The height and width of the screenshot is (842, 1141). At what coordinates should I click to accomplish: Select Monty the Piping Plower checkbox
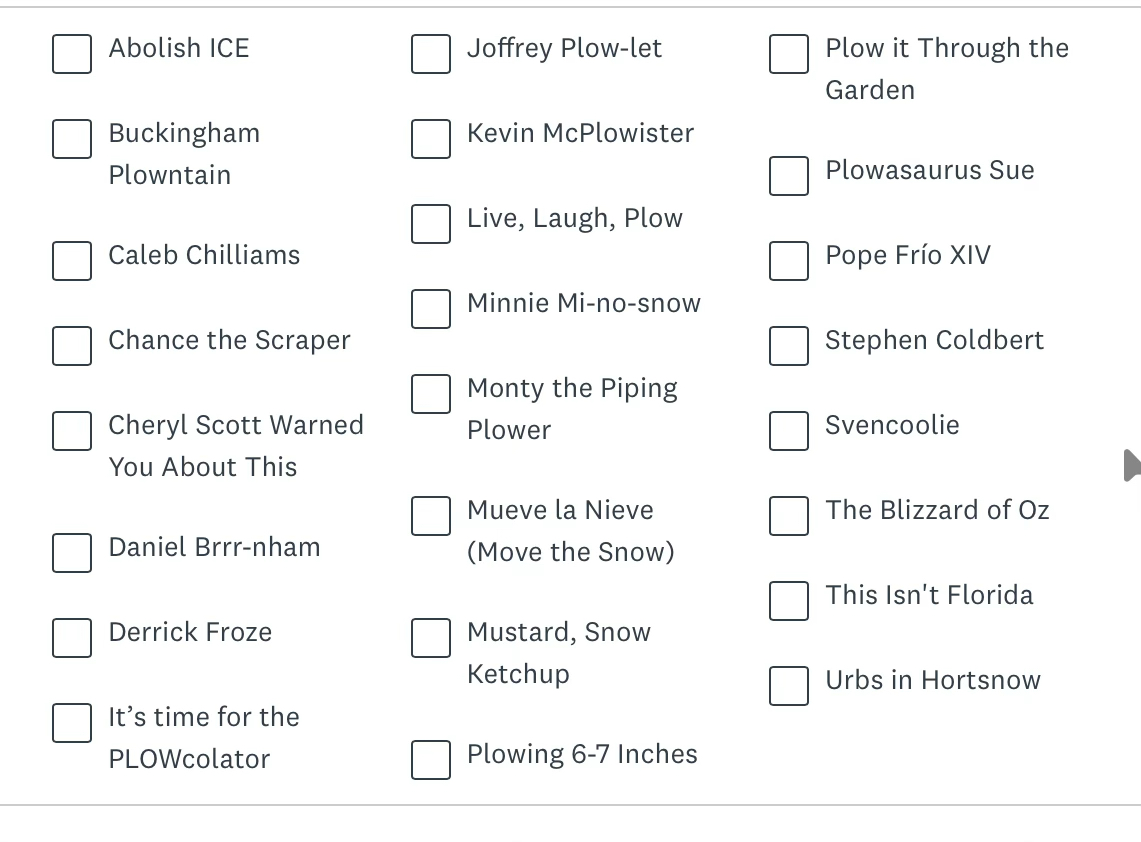click(x=431, y=394)
